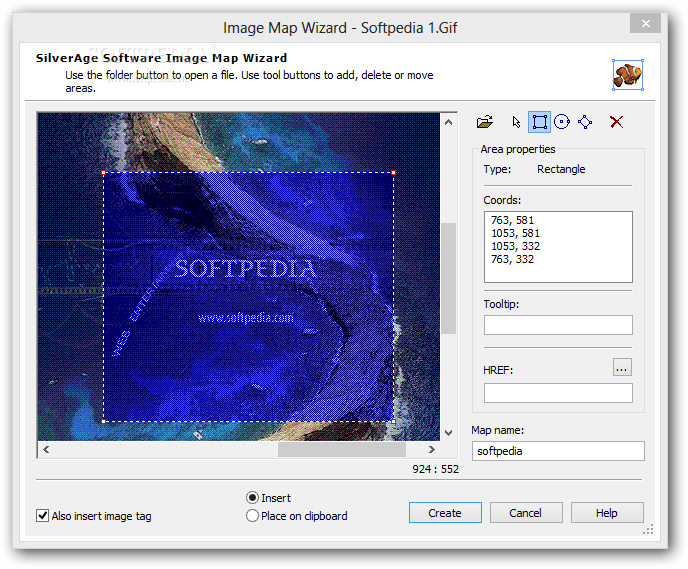The width and height of the screenshot is (688, 569).
Task: Click into the Tooltip input field
Action: coord(558,325)
